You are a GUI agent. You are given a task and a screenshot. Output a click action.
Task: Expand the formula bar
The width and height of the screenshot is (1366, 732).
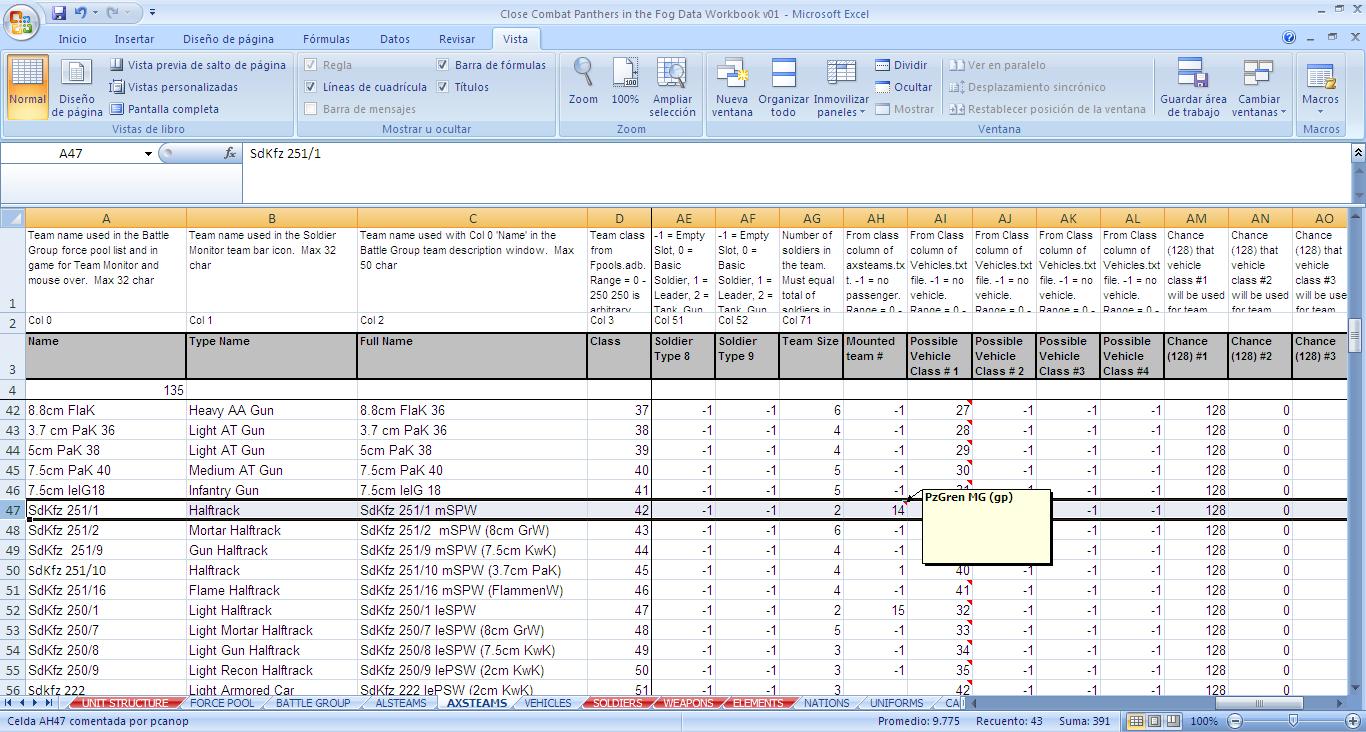[x=1357, y=153]
